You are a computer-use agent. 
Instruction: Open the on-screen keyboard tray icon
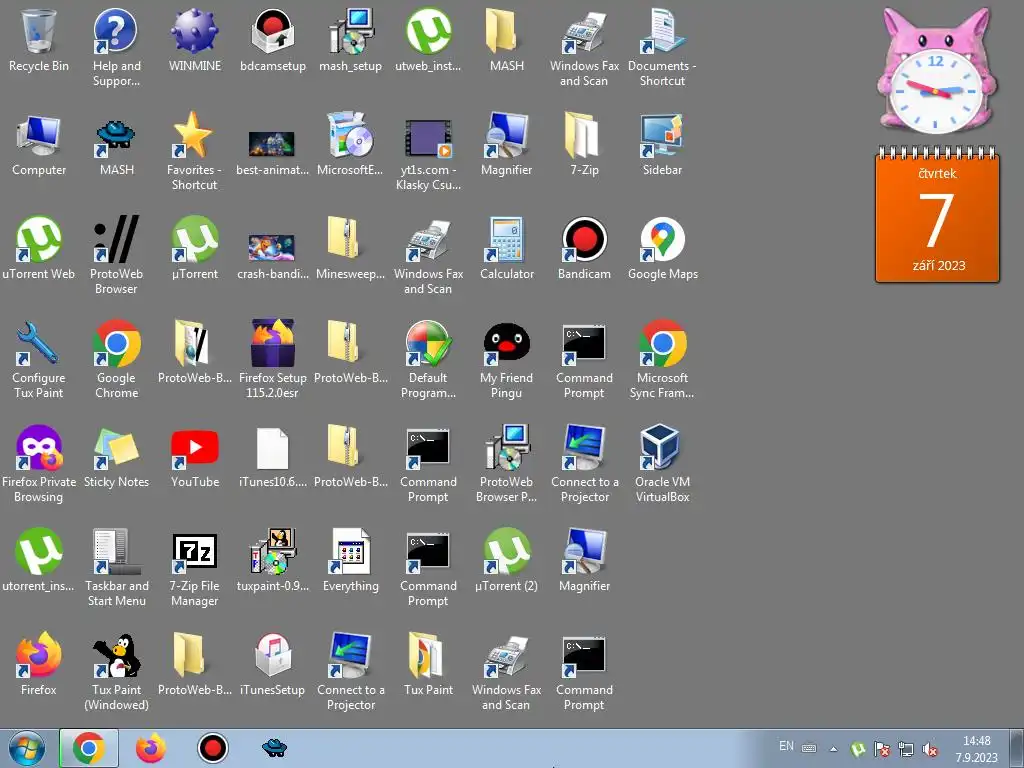click(809, 748)
